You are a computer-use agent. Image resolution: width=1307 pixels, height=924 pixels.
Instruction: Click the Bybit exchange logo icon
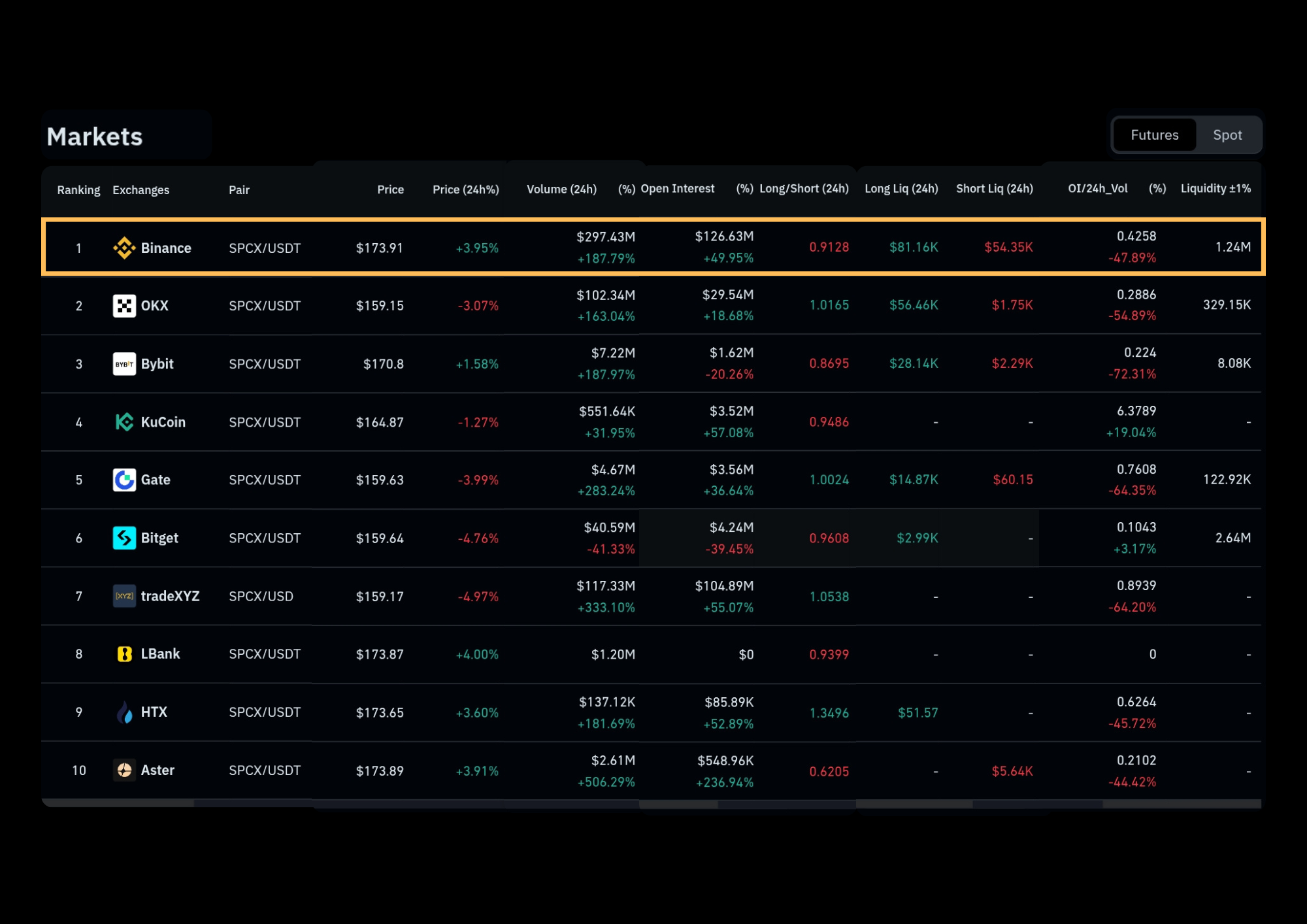[124, 364]
